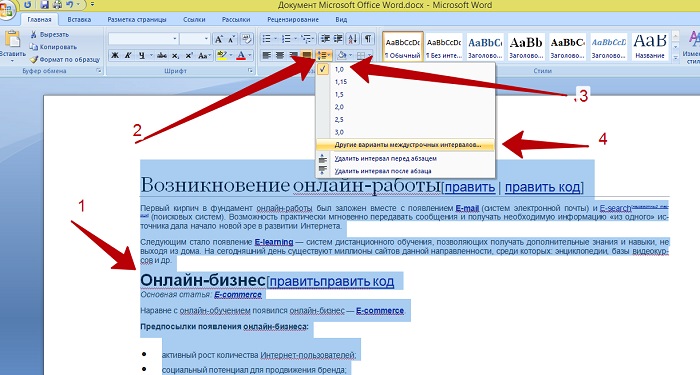Open the Рецензирование ribbon tab
The height and width of the screenshot is (375, 700).
(293, 20)
